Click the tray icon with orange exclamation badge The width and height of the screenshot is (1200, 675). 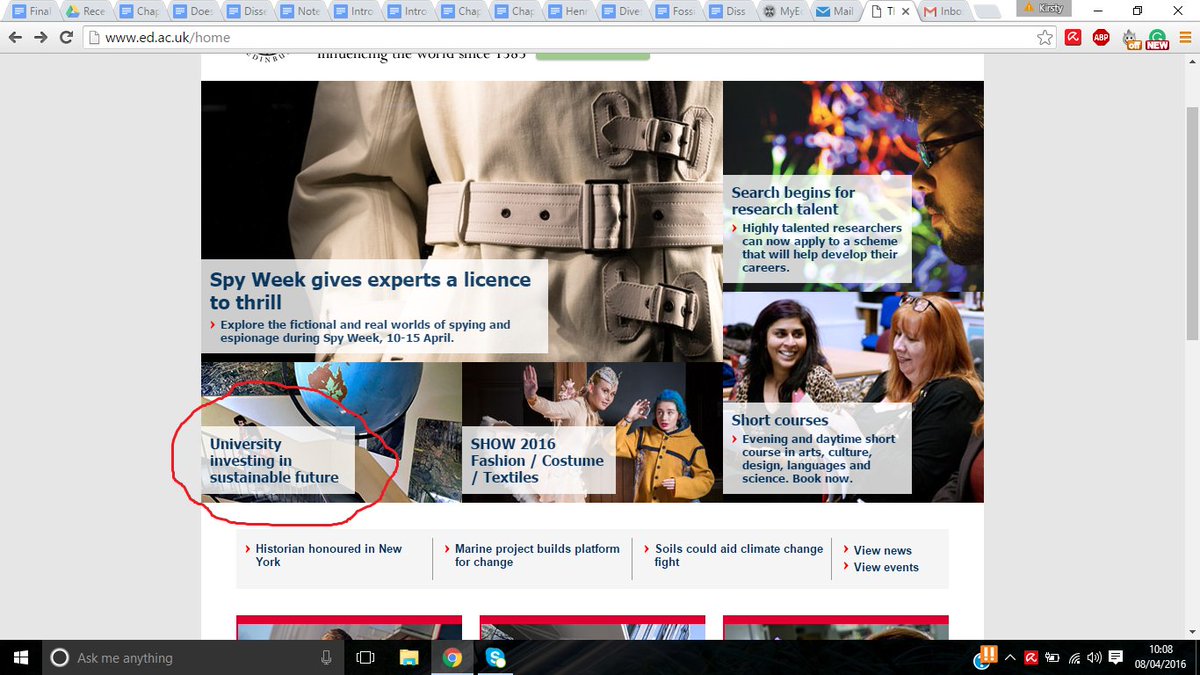(986, 656)
